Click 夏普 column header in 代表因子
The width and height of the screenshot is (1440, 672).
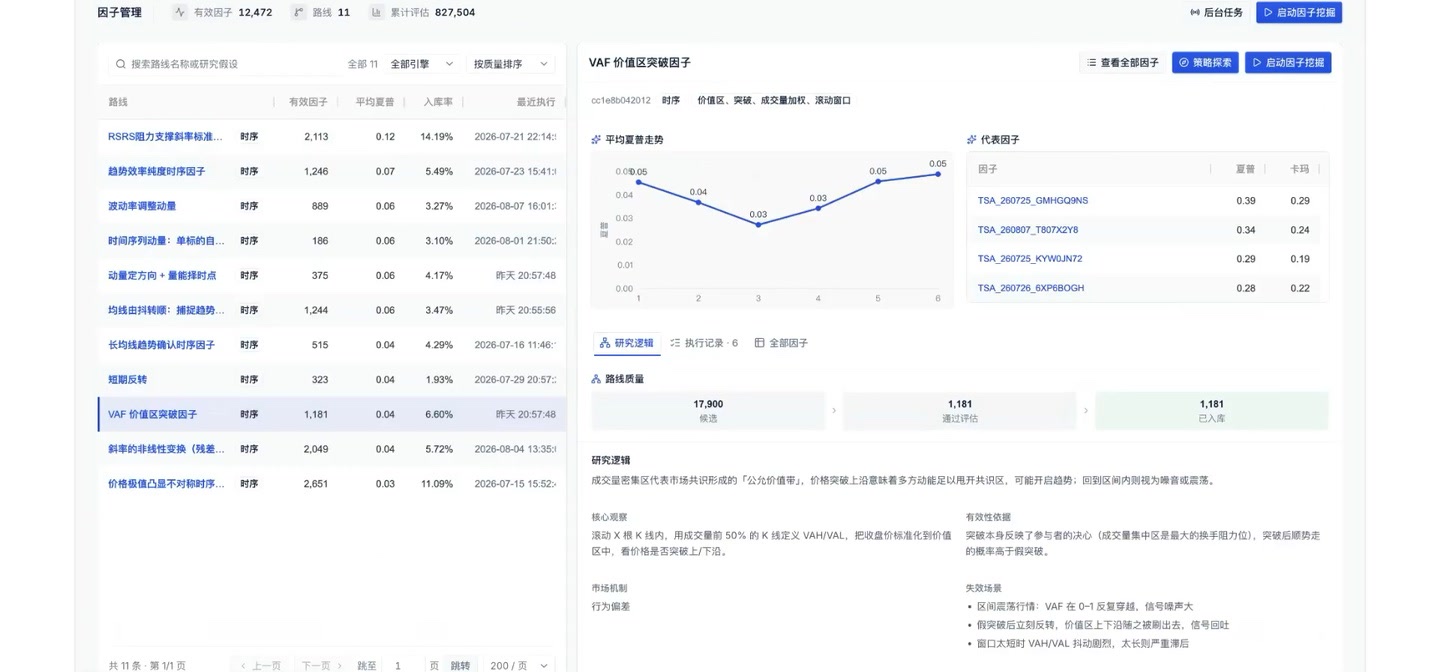(x=1246, y=170)
